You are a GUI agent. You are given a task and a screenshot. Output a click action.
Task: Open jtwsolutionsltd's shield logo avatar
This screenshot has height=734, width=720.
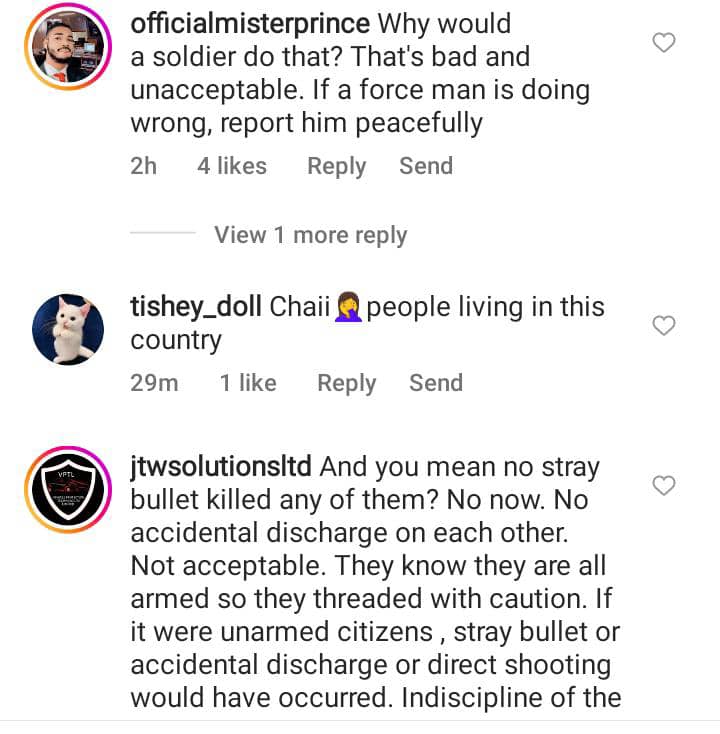[68, 489]
